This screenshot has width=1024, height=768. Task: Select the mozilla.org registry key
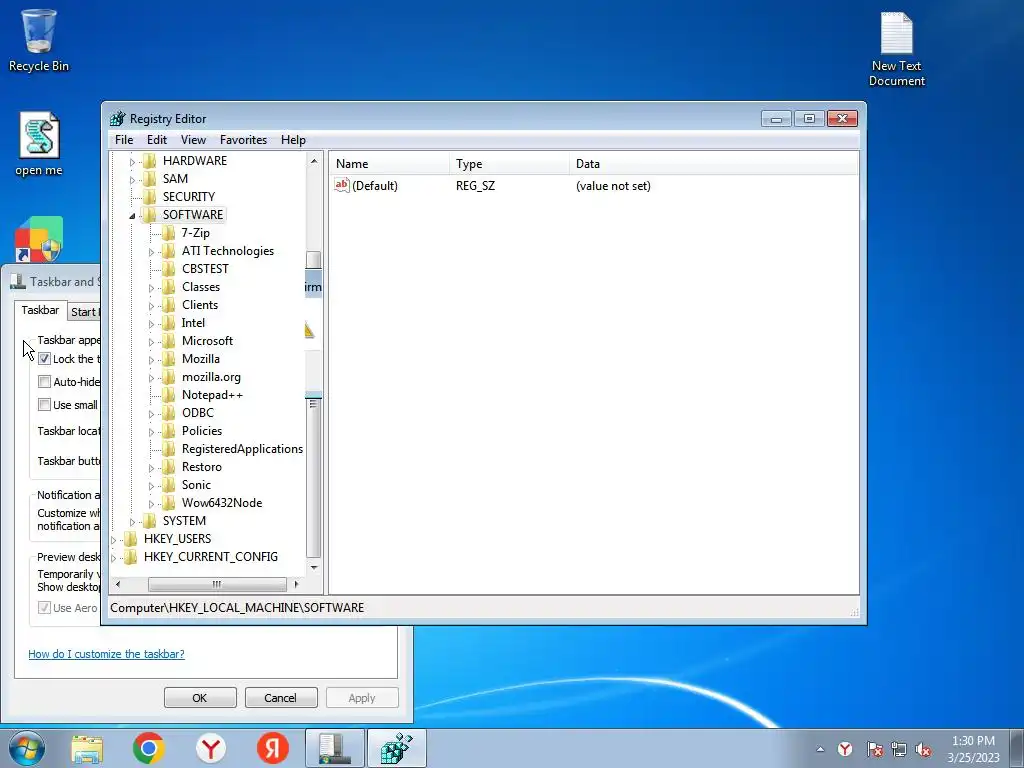click(211, 377)
